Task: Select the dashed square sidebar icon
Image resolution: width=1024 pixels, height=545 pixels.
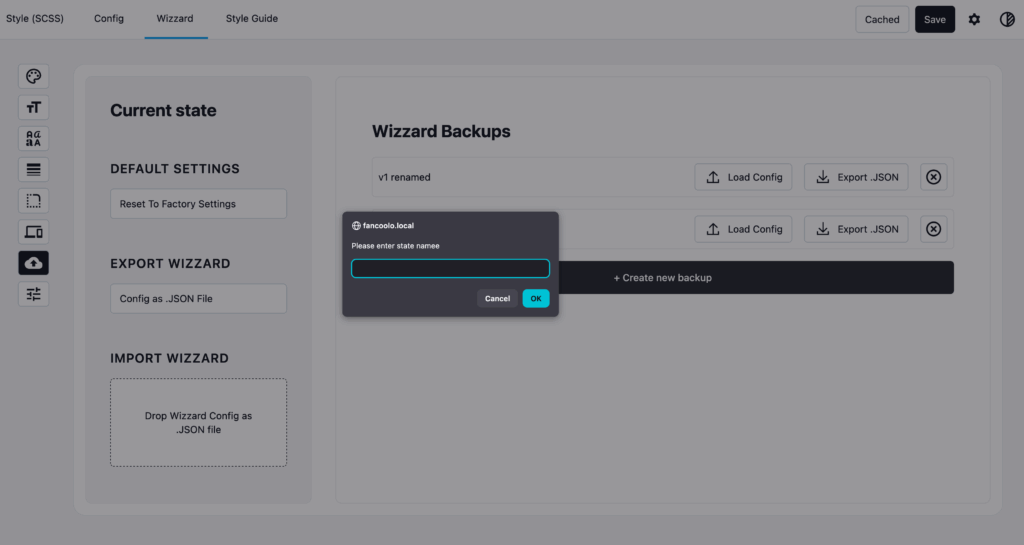Action: tap(33, 201)
